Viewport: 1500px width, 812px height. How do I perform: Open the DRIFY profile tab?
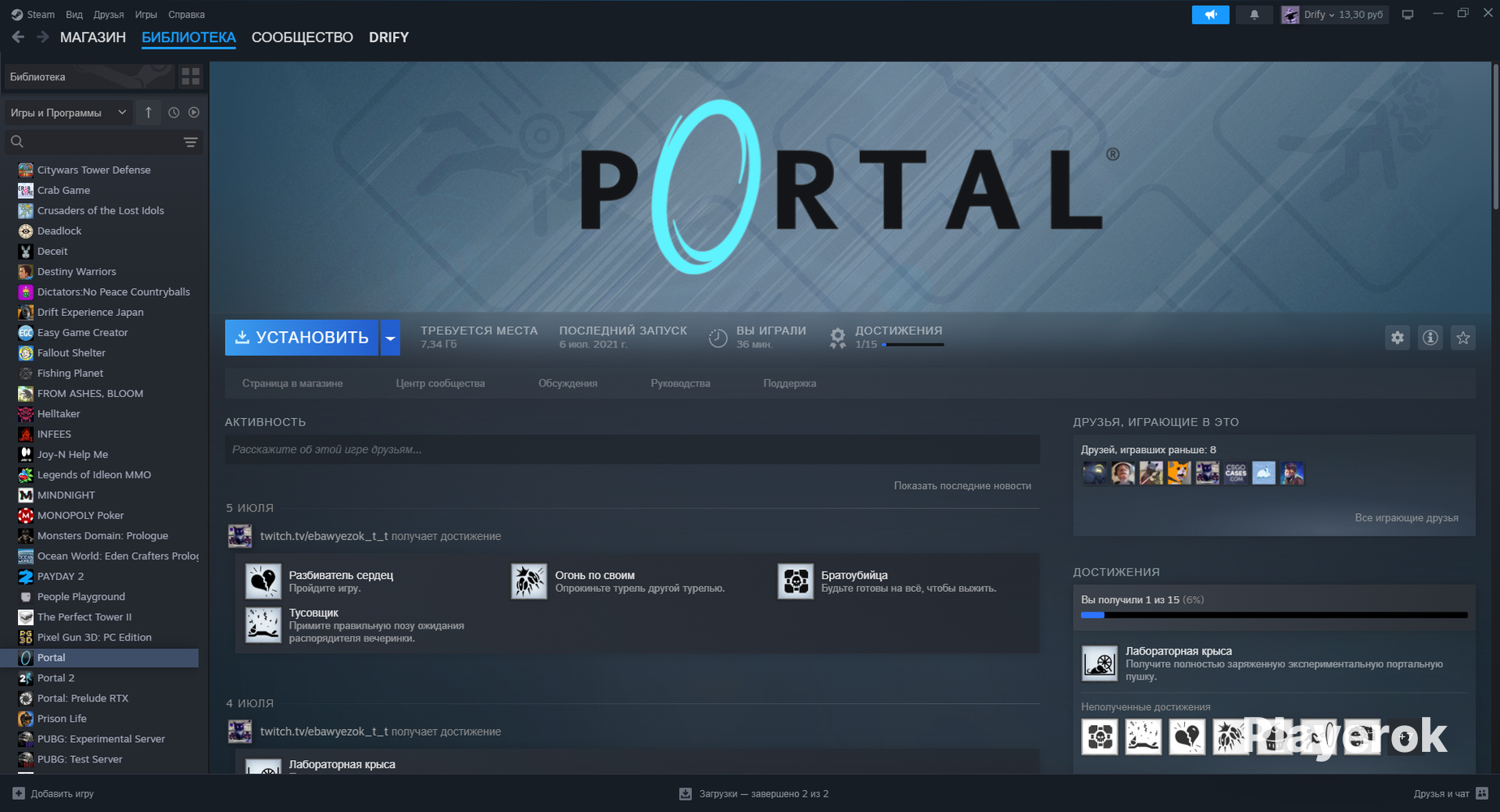(x=389, y=37)
